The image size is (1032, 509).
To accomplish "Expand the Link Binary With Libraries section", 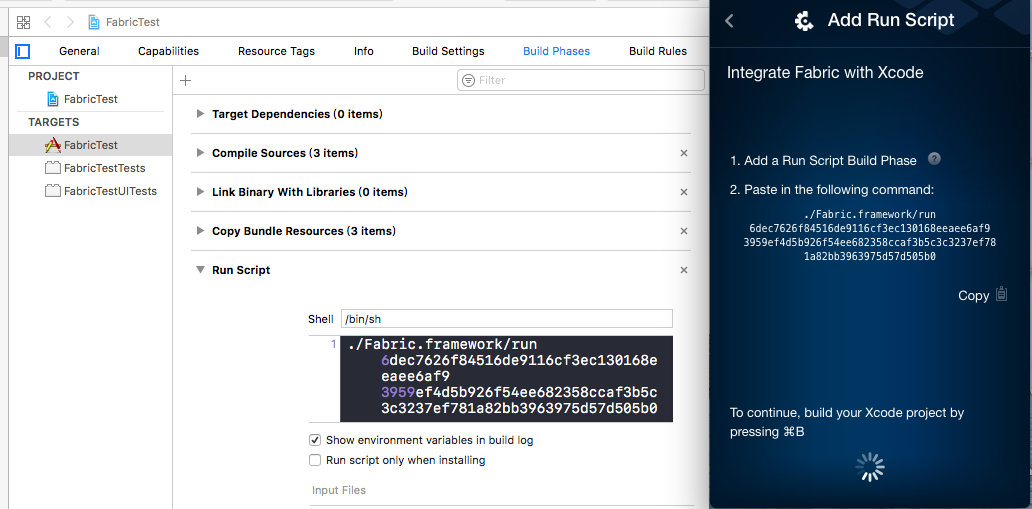I will pyautogui.click(x=201, y=192).
